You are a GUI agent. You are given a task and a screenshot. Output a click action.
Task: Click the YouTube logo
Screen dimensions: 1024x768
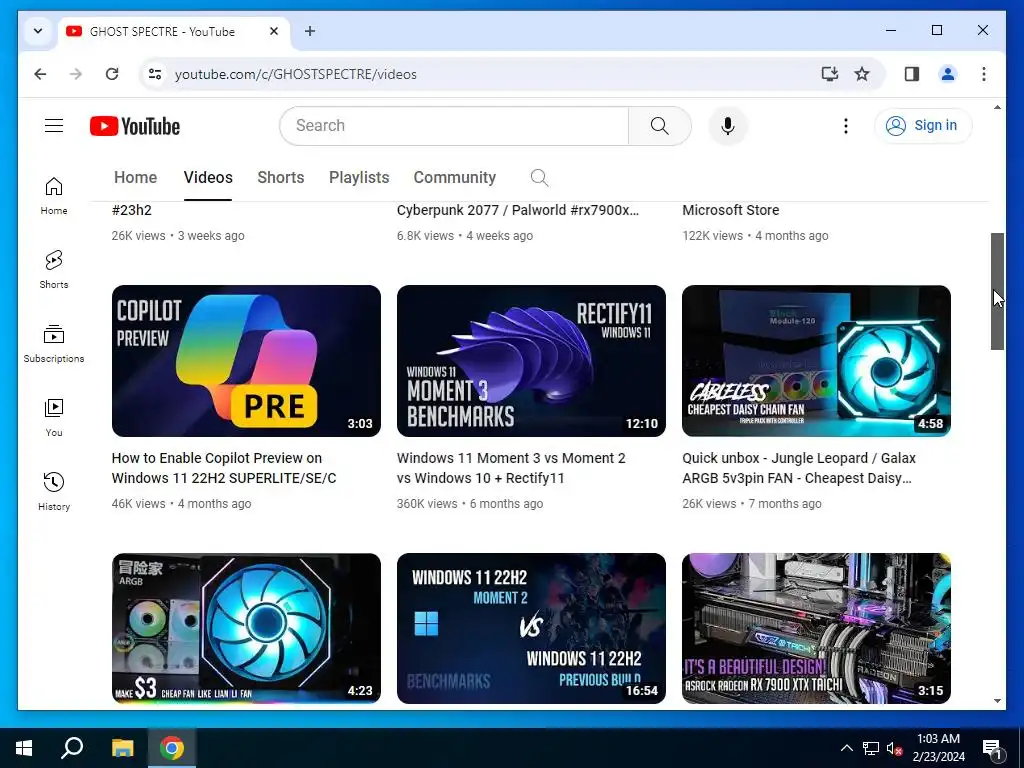[135, 126]
